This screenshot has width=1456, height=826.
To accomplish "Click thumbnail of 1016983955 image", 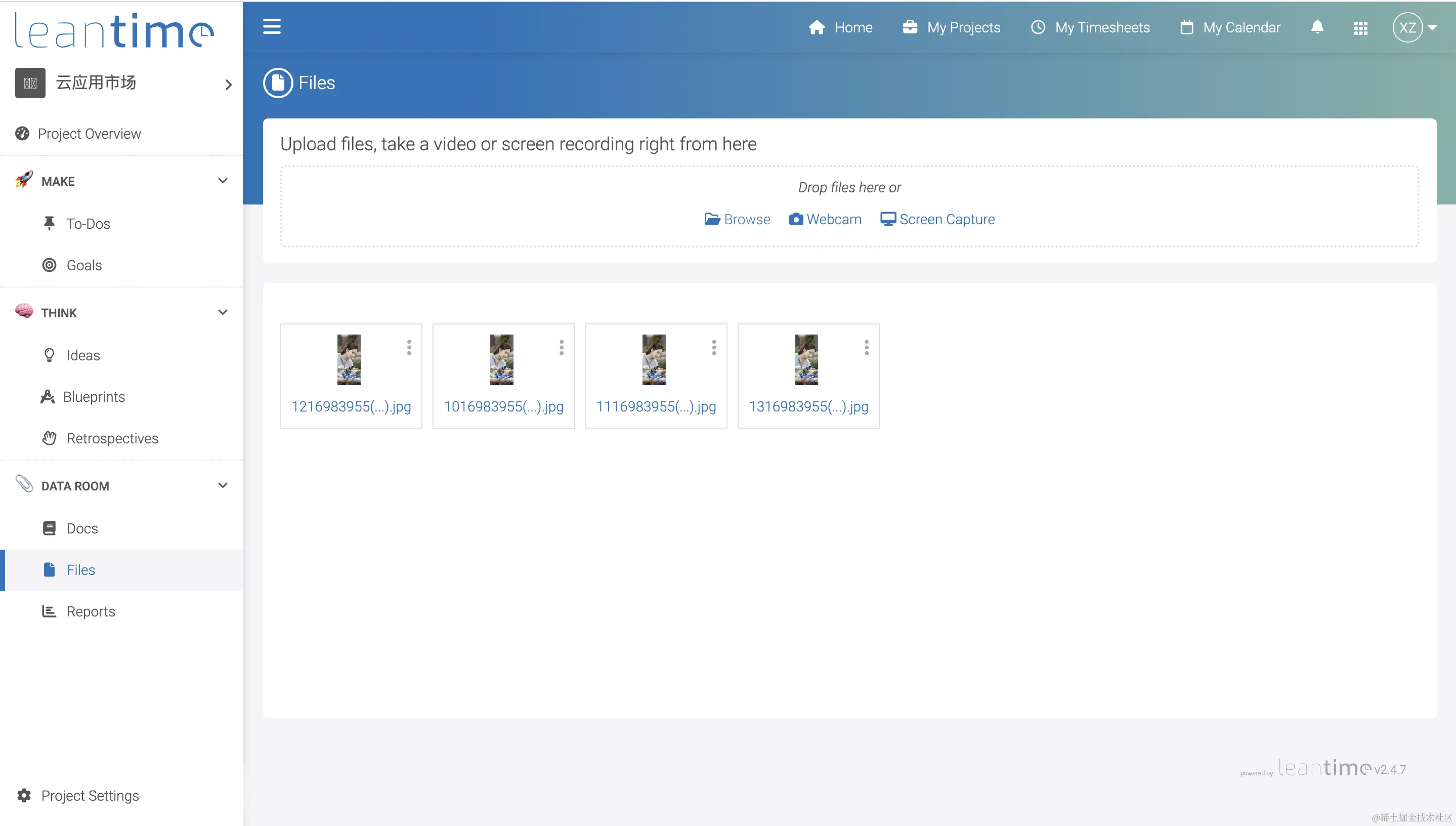I will point(501,360).
